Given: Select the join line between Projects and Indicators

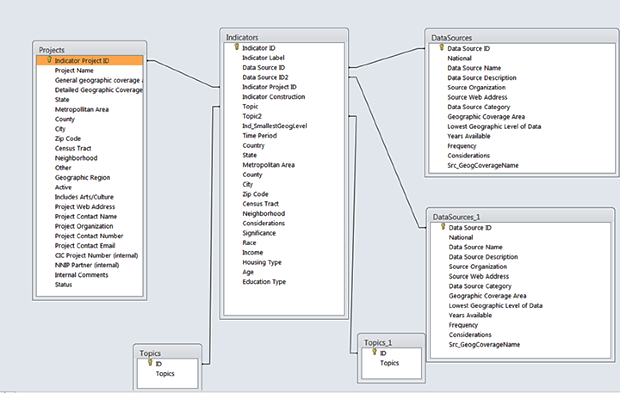Looking at the screenshot, I should [x=184, y=74].
